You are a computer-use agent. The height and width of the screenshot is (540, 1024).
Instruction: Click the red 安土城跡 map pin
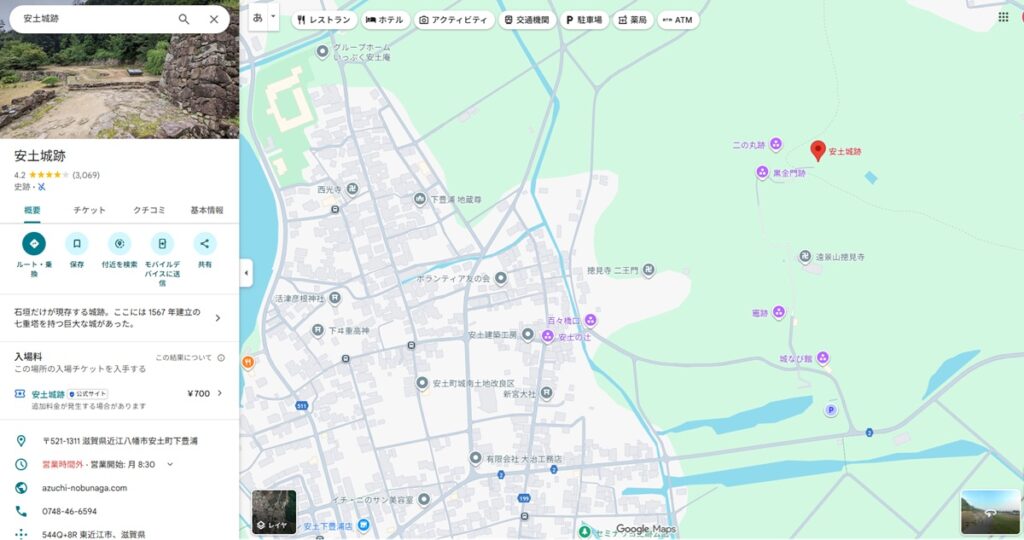pyautogui.click(x=817, y=150)
